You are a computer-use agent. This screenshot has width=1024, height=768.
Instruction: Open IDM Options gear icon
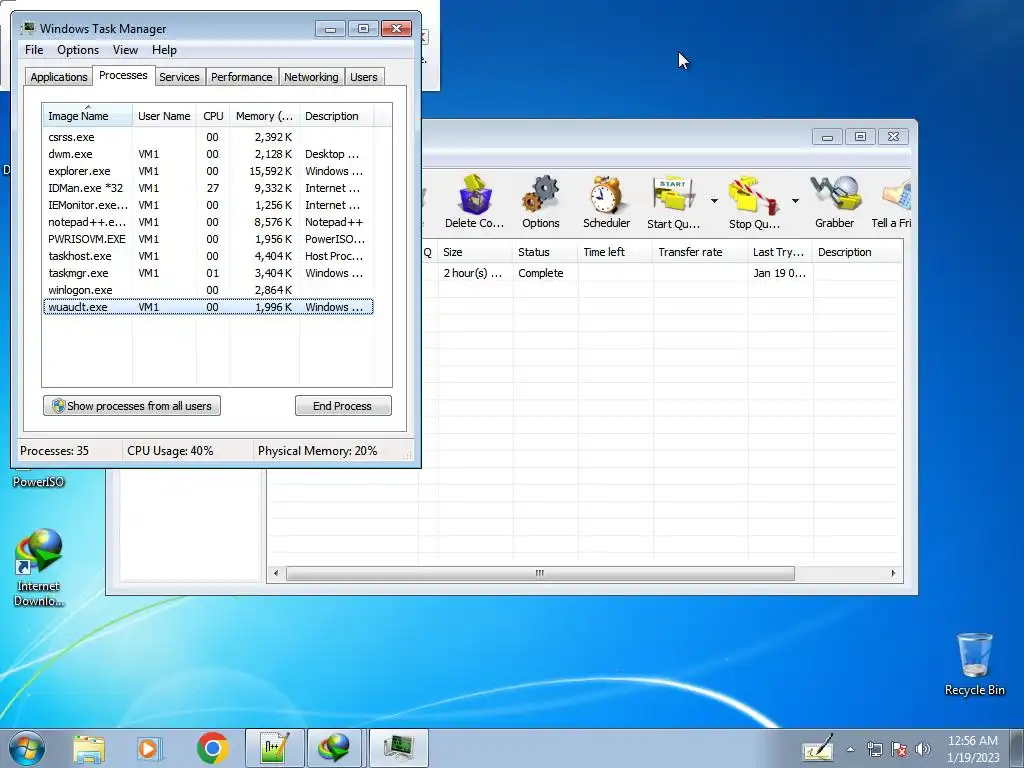(541, 200)
